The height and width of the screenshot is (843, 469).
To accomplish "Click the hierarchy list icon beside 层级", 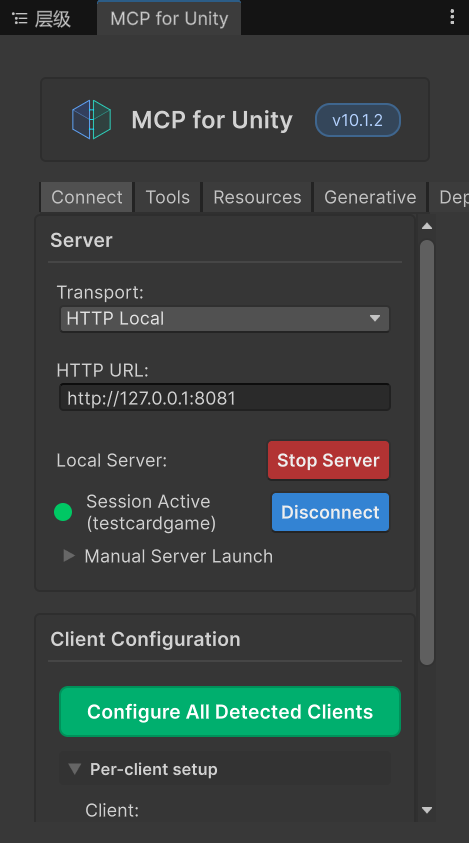I will pos(20,19).
